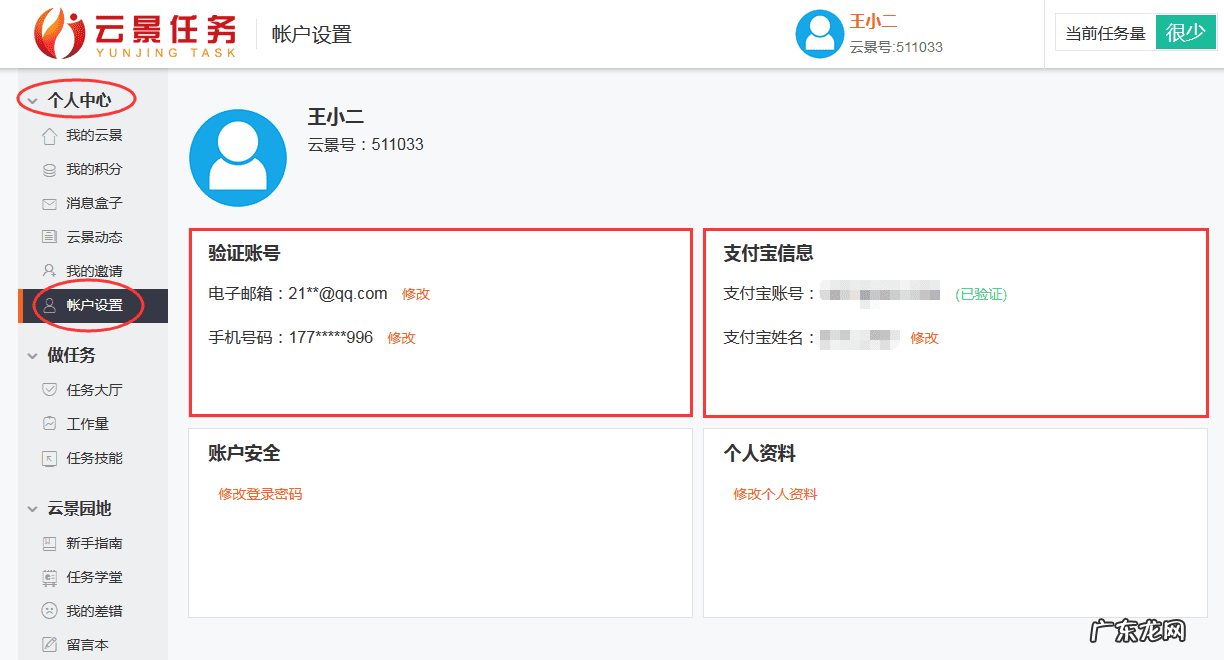Click the 王小二 profile avatar

point(820,33)
